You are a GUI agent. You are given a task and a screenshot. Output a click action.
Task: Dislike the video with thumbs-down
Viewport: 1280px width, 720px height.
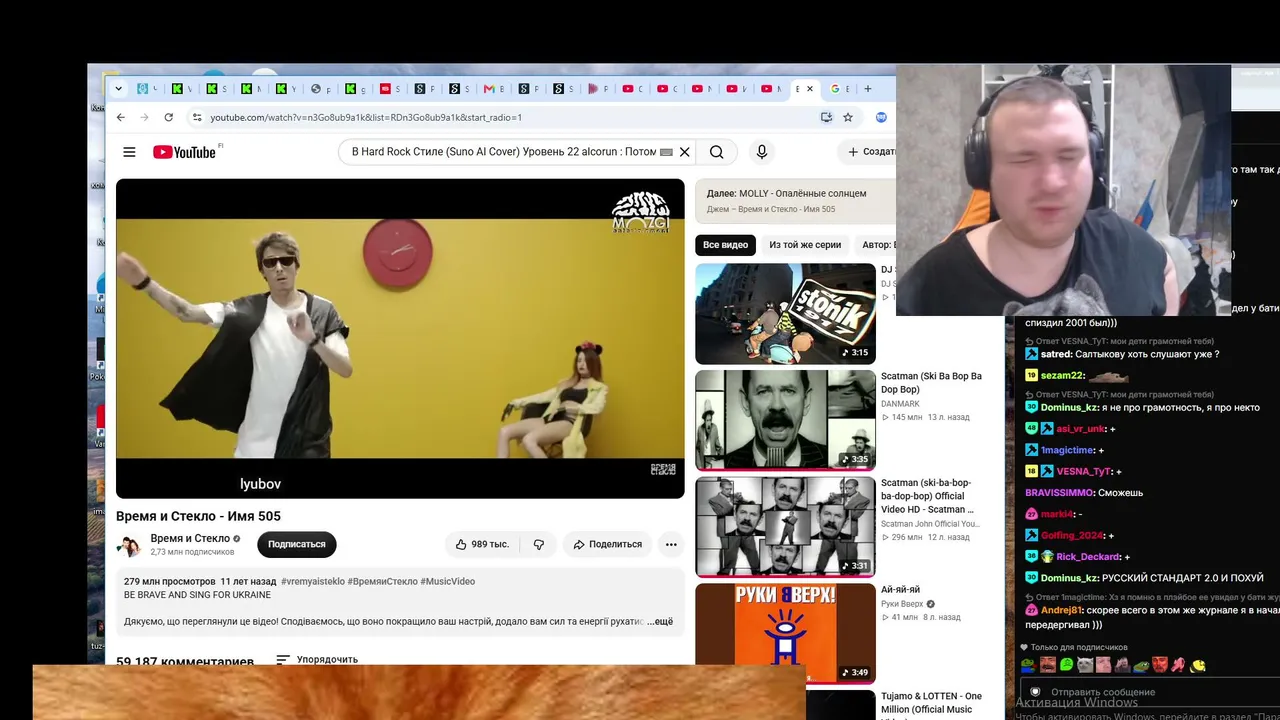539,544
